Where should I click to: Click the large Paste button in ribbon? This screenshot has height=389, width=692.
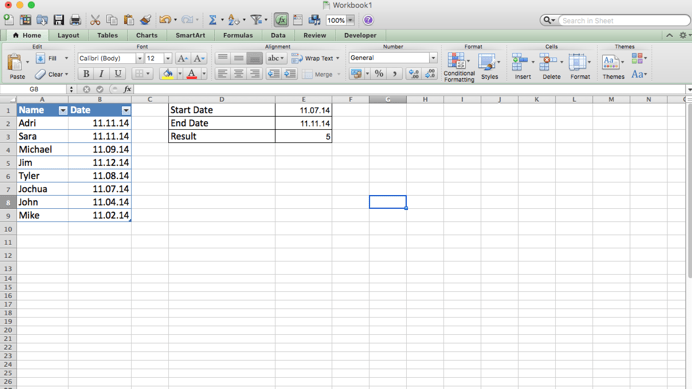[x=16, y=66]
